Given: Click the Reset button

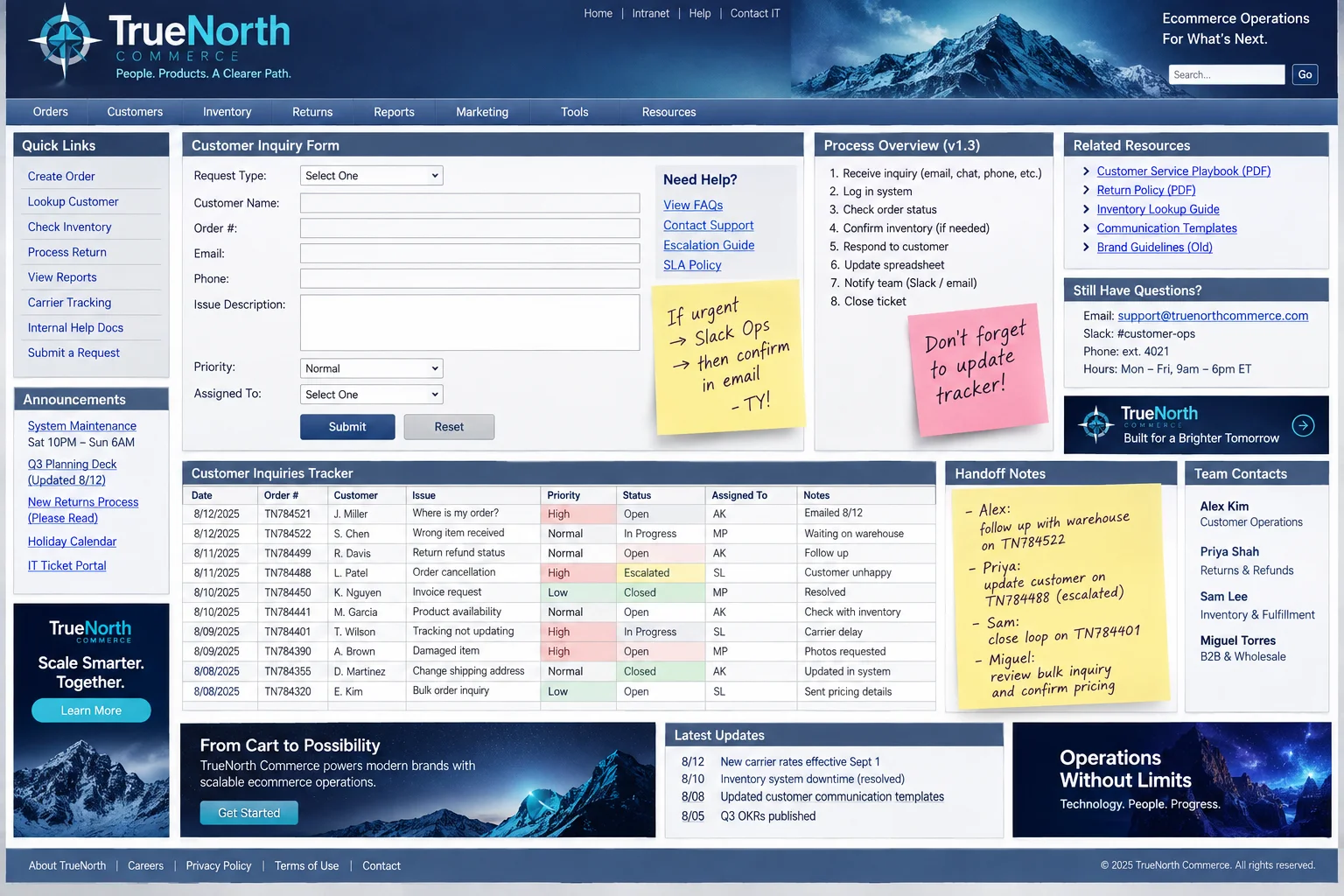Looking at the screenshot, I should click(x=449, y=427).
